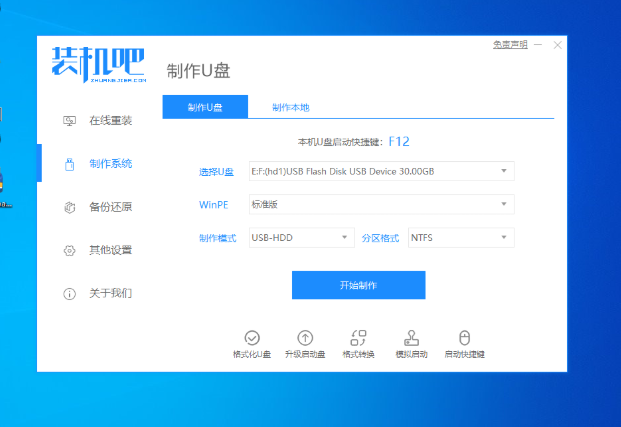Screen dimensions: 621x427
Task: Switch to the 制作U盘 tab
Action: 204,107
